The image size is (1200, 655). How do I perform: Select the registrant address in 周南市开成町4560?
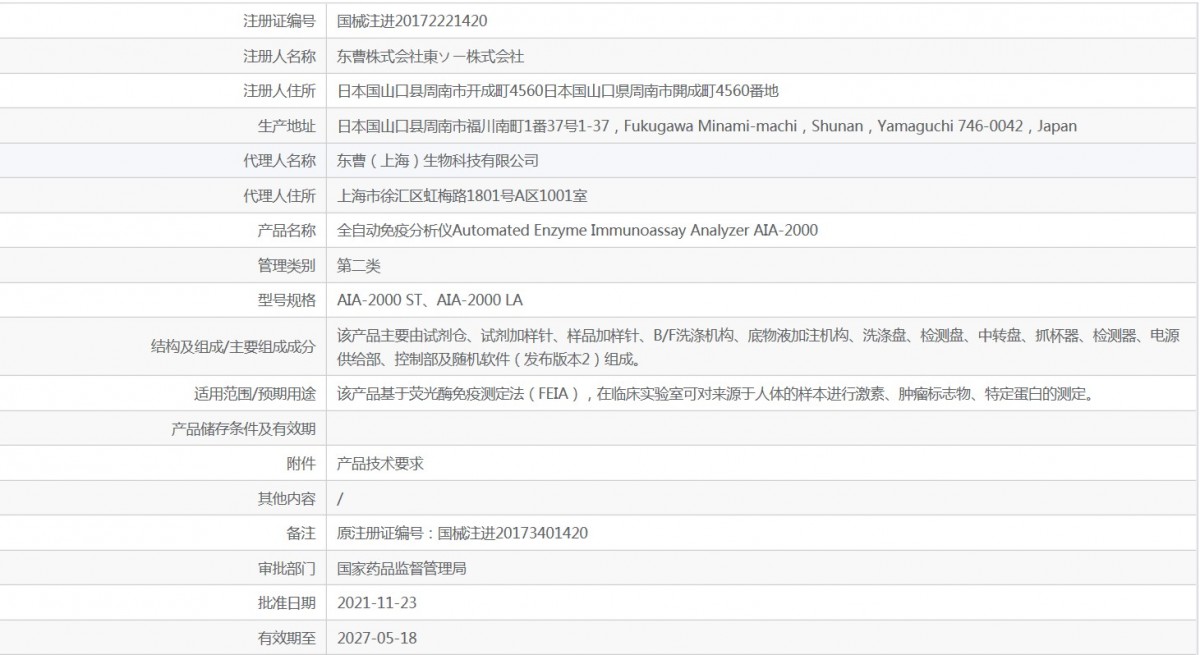pos(558,91)
